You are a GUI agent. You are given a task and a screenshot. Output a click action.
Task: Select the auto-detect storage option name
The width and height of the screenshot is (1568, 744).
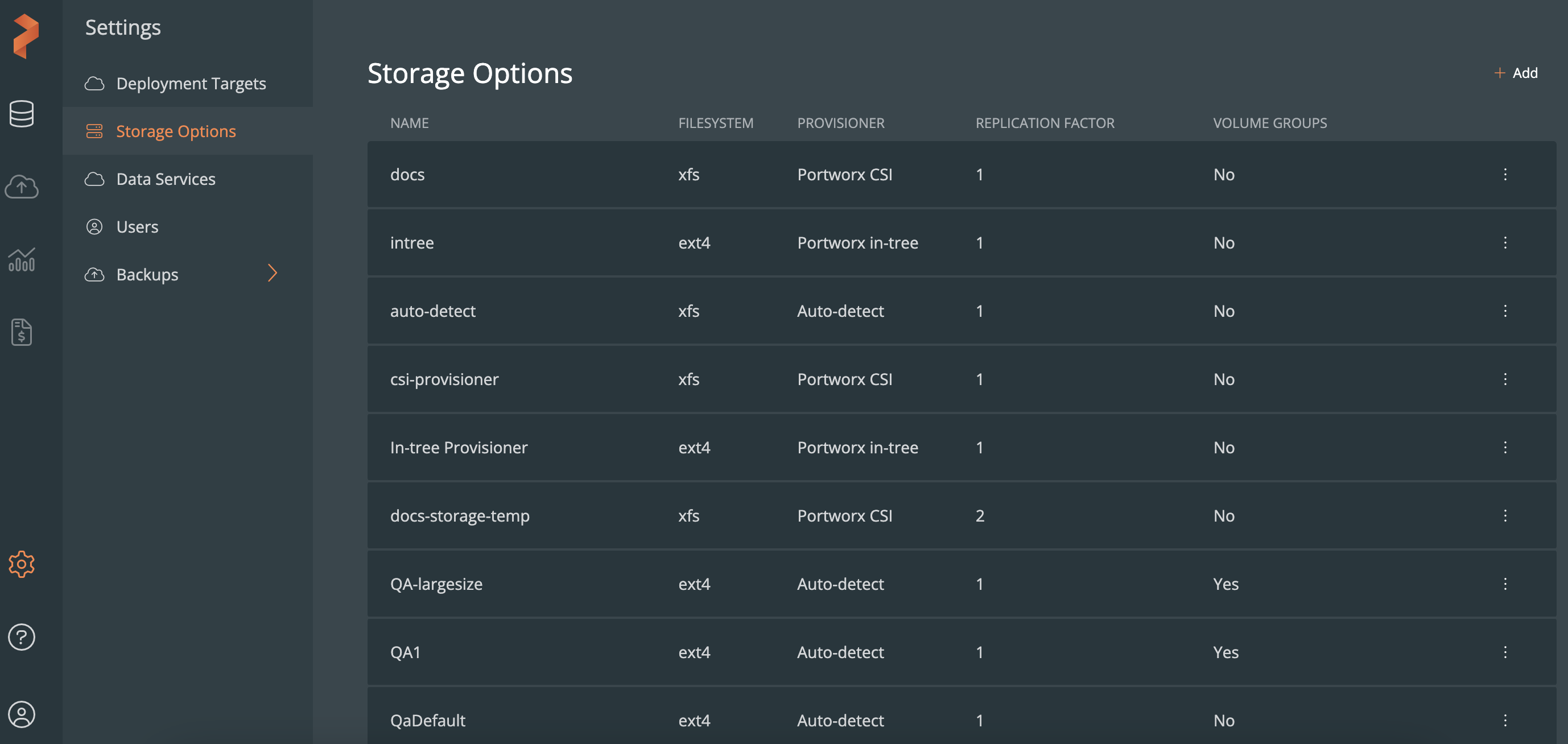tap(433, 311)
